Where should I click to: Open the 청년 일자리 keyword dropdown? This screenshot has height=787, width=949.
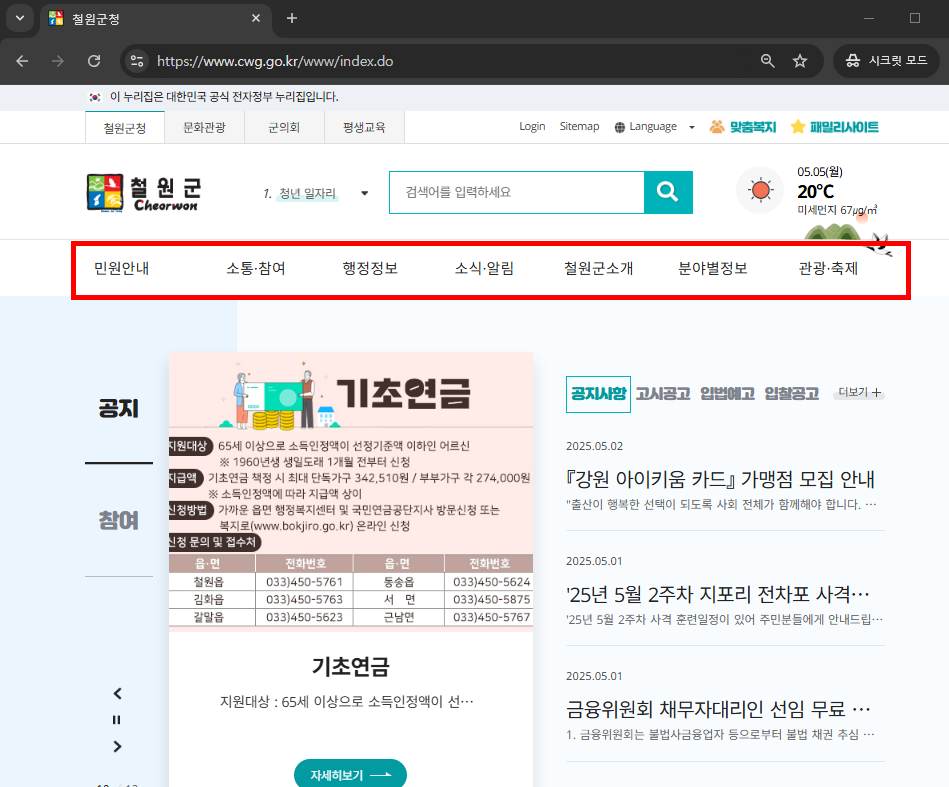[364, 192]
